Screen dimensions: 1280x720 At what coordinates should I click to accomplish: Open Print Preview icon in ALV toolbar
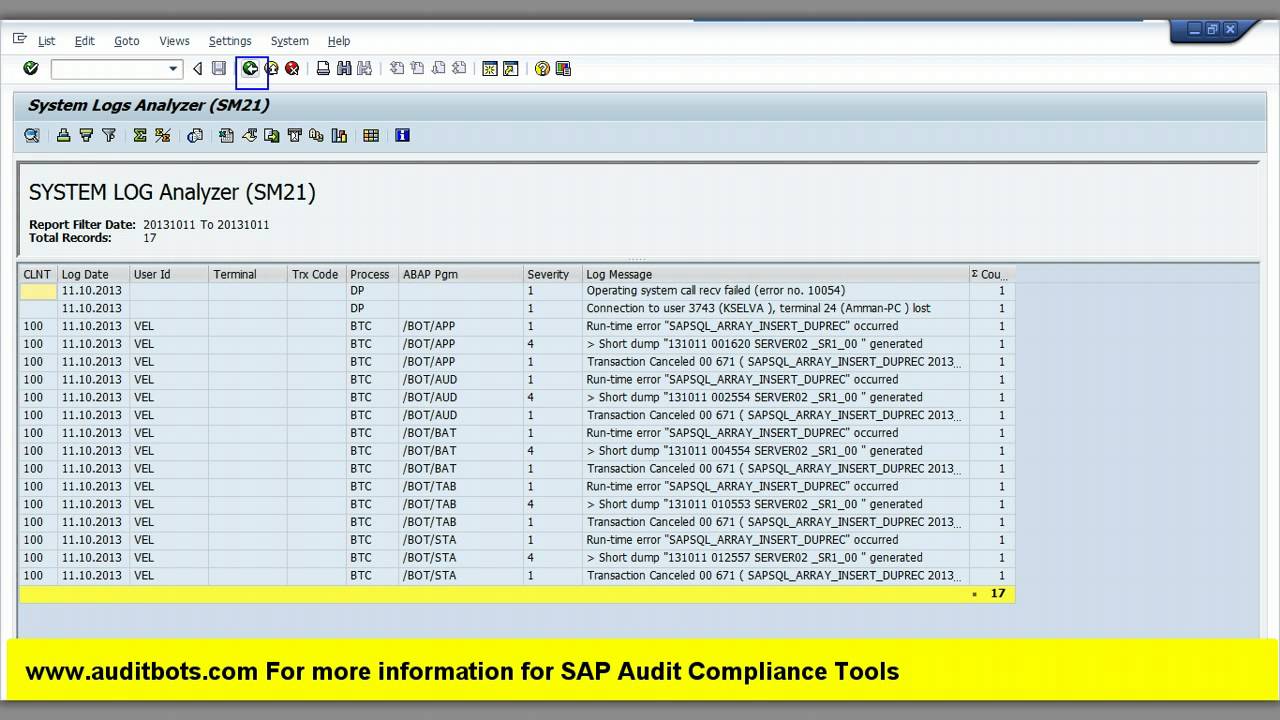(195, 135)
